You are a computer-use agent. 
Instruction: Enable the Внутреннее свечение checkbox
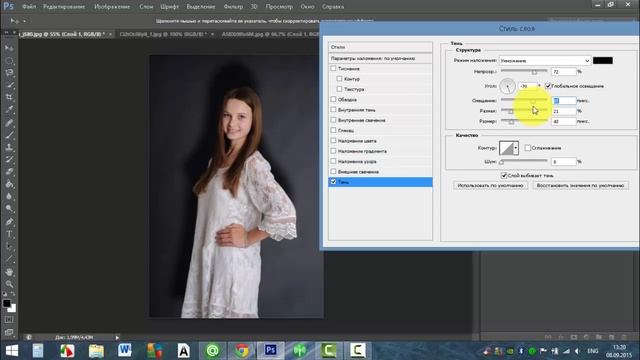[333, 120]
